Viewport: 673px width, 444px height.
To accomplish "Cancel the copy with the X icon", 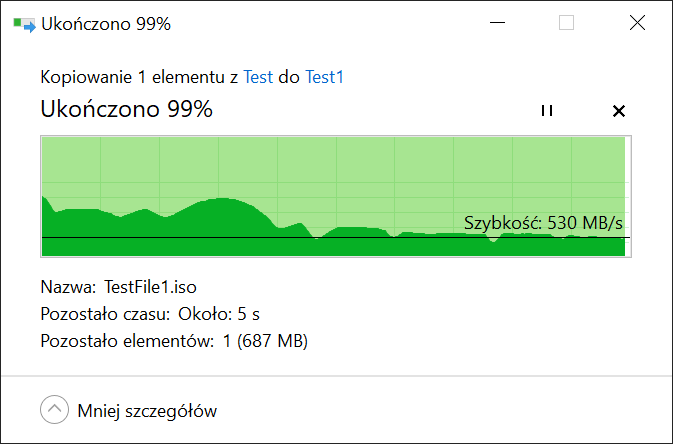I will pos(618,111).
